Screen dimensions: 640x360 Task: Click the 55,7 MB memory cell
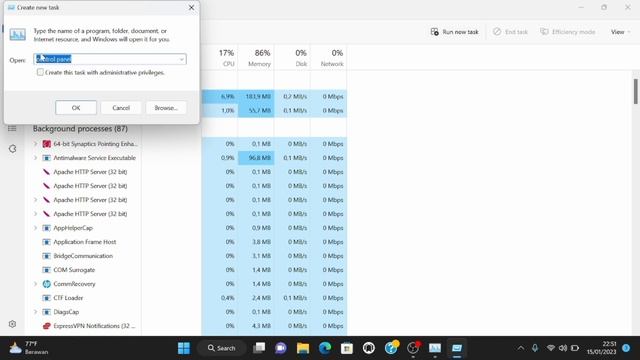pyautogui.click(x=256, y=111)
